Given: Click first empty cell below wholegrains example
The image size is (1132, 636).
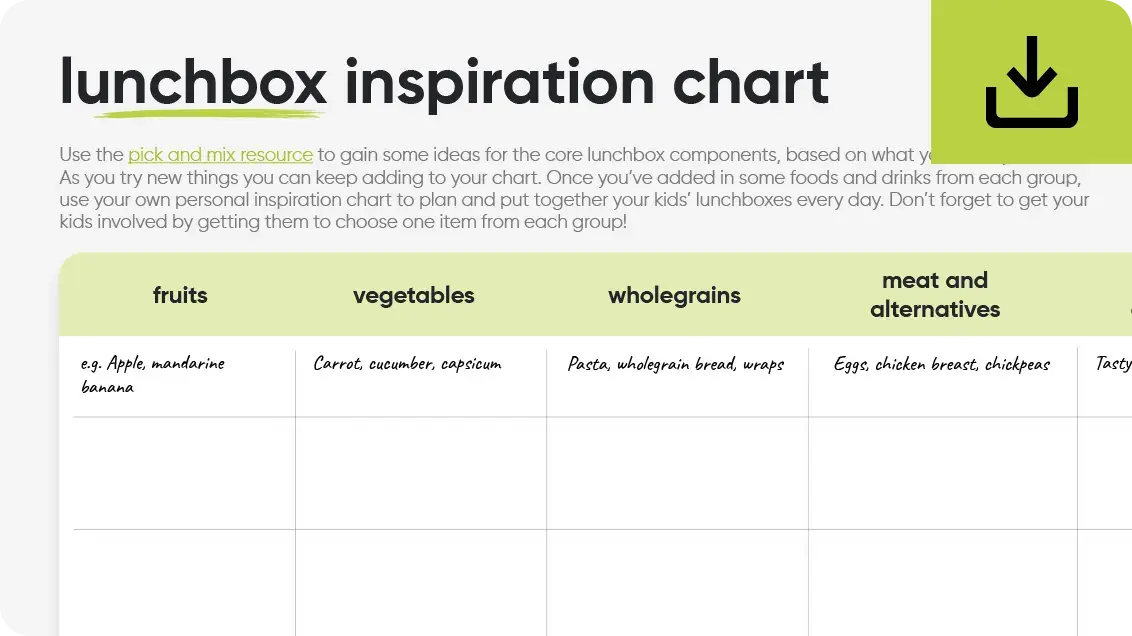Looking at the screenshot, I should [x=677, y=473].
